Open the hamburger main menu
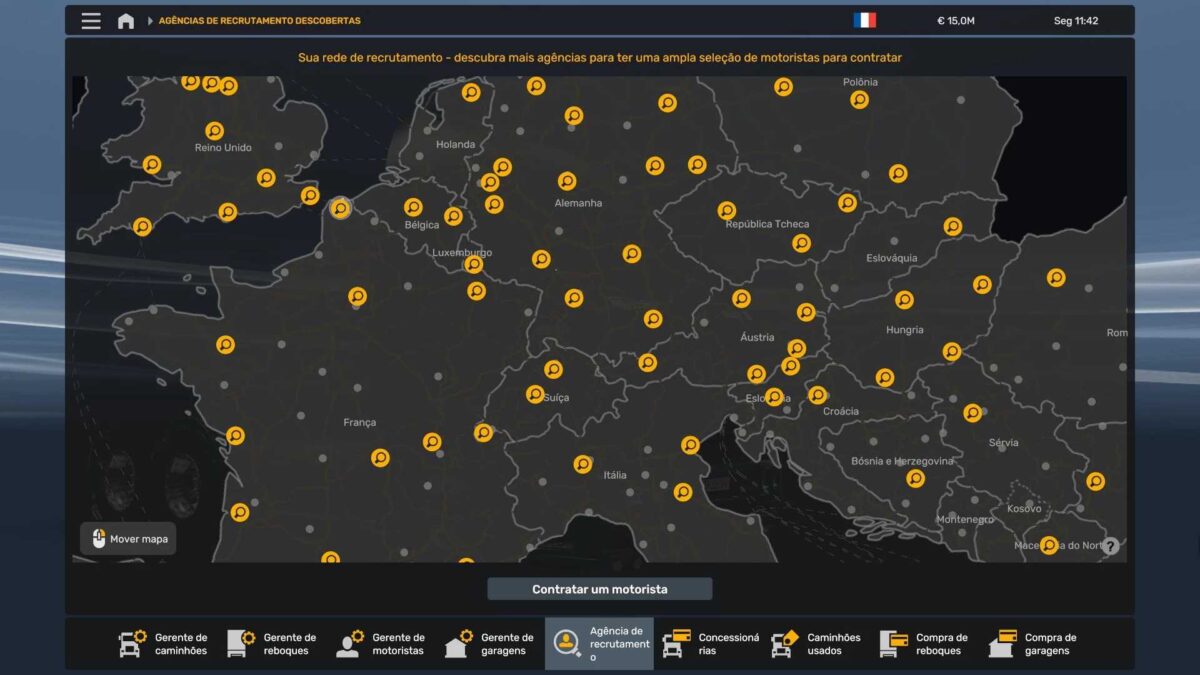The width and height of the screenshot is (1200, 675). 91,21
